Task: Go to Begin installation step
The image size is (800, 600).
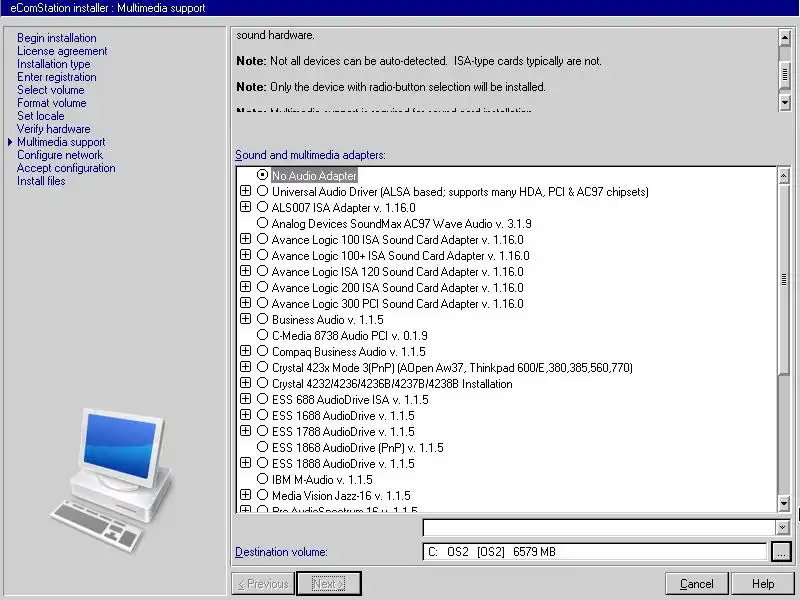Action: 57,38
